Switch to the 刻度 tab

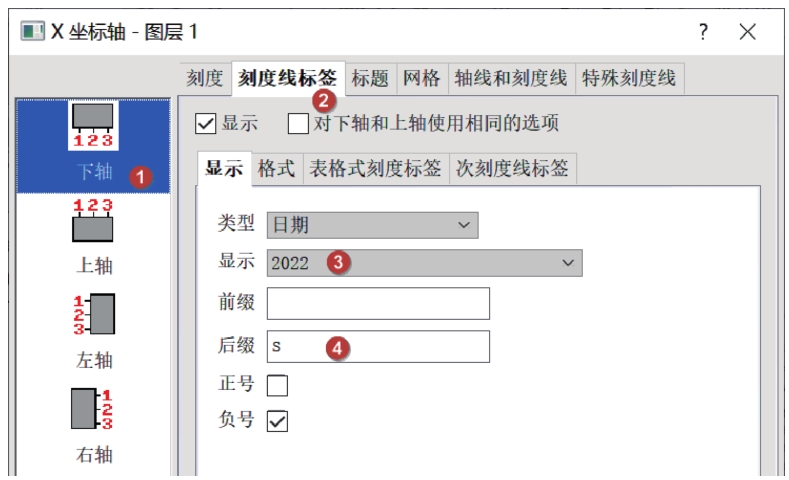coord(205,78)
